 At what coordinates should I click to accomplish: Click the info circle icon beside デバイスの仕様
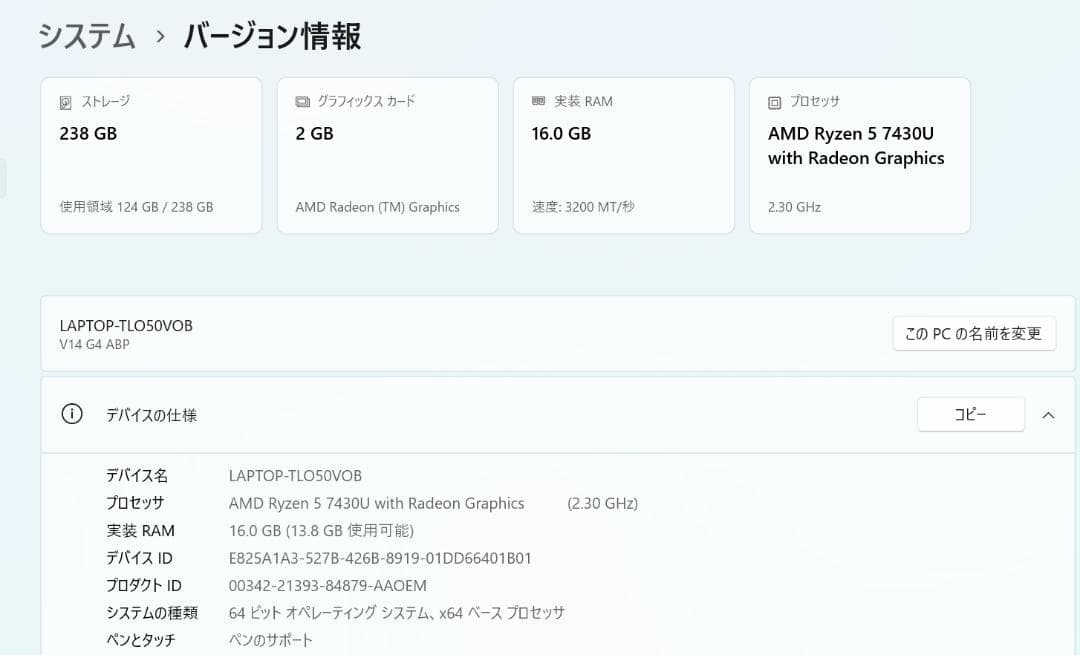coord(71,413)
